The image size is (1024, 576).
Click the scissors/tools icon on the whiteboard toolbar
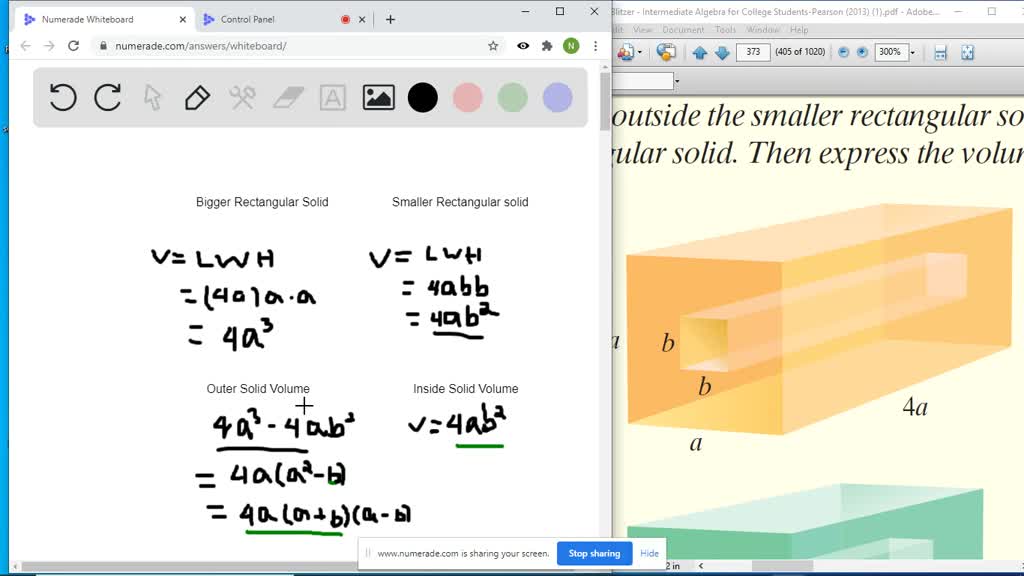241,97
